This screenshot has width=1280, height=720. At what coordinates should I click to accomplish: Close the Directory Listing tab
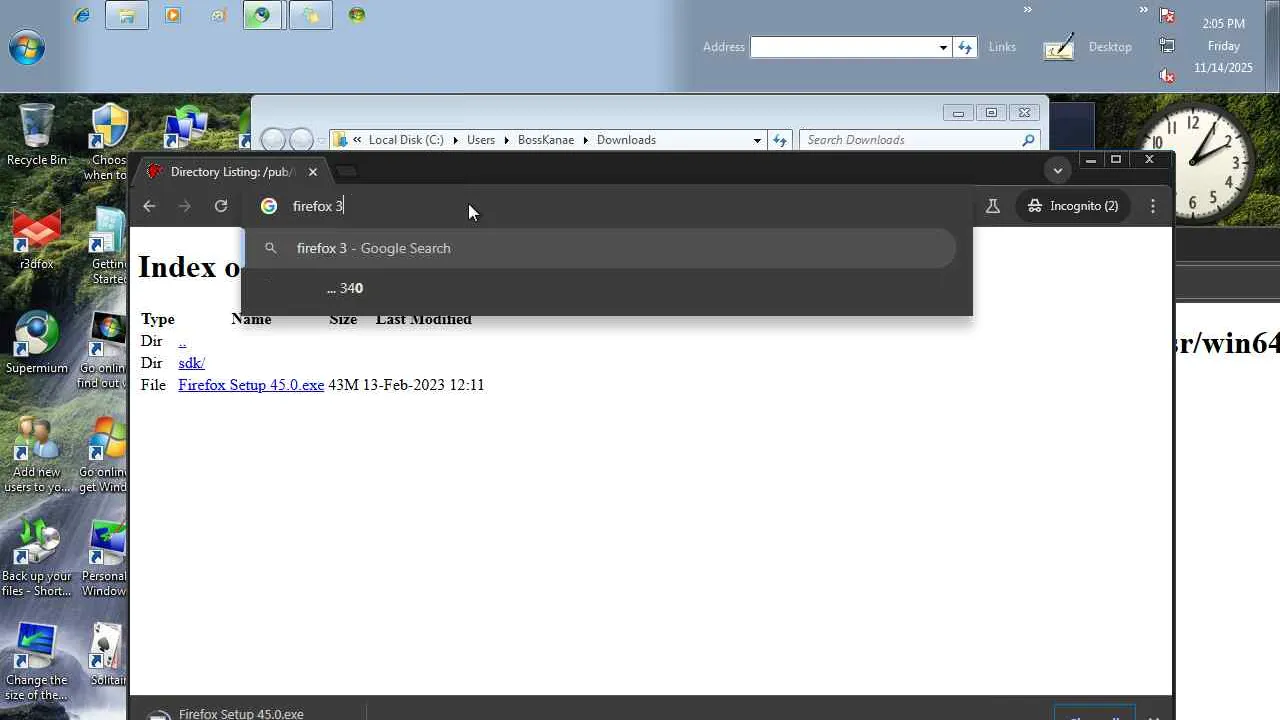[x=313, y=172]
